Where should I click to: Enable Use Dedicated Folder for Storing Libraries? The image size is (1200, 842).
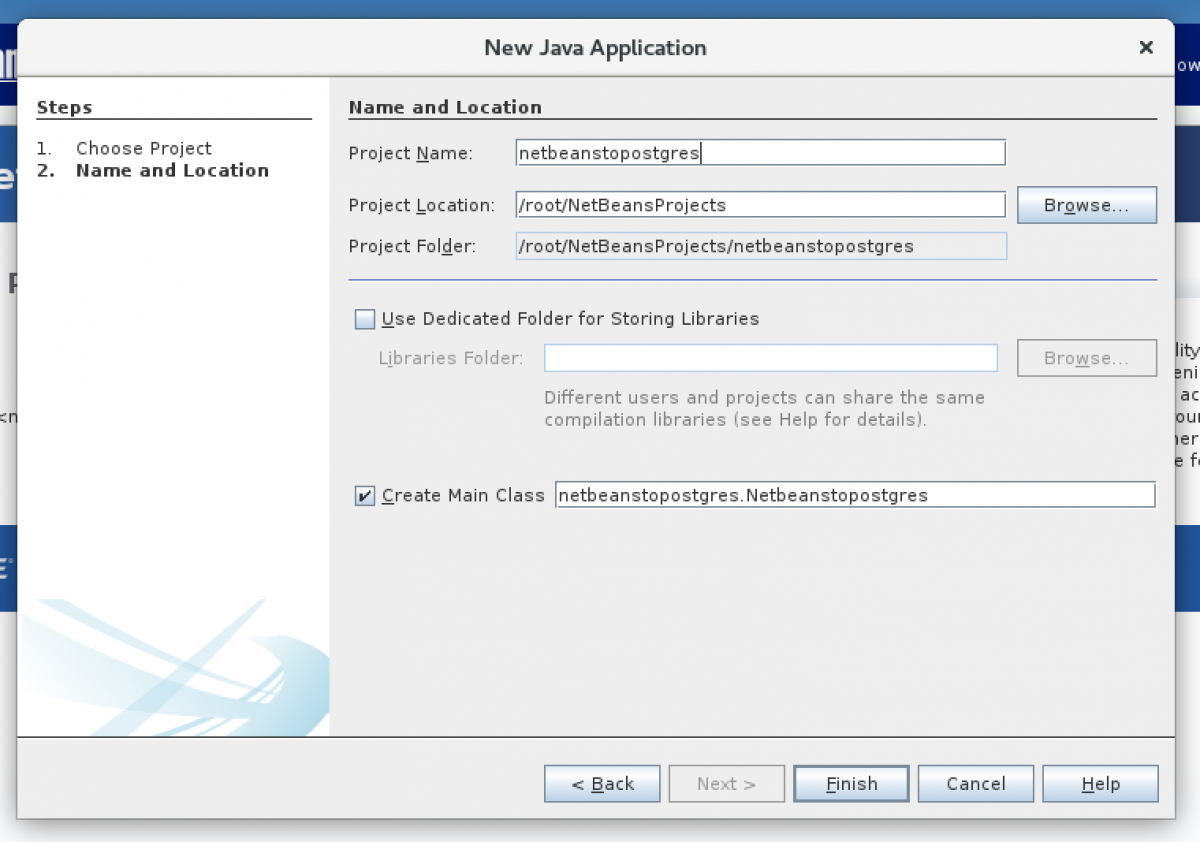coord(365,319)
